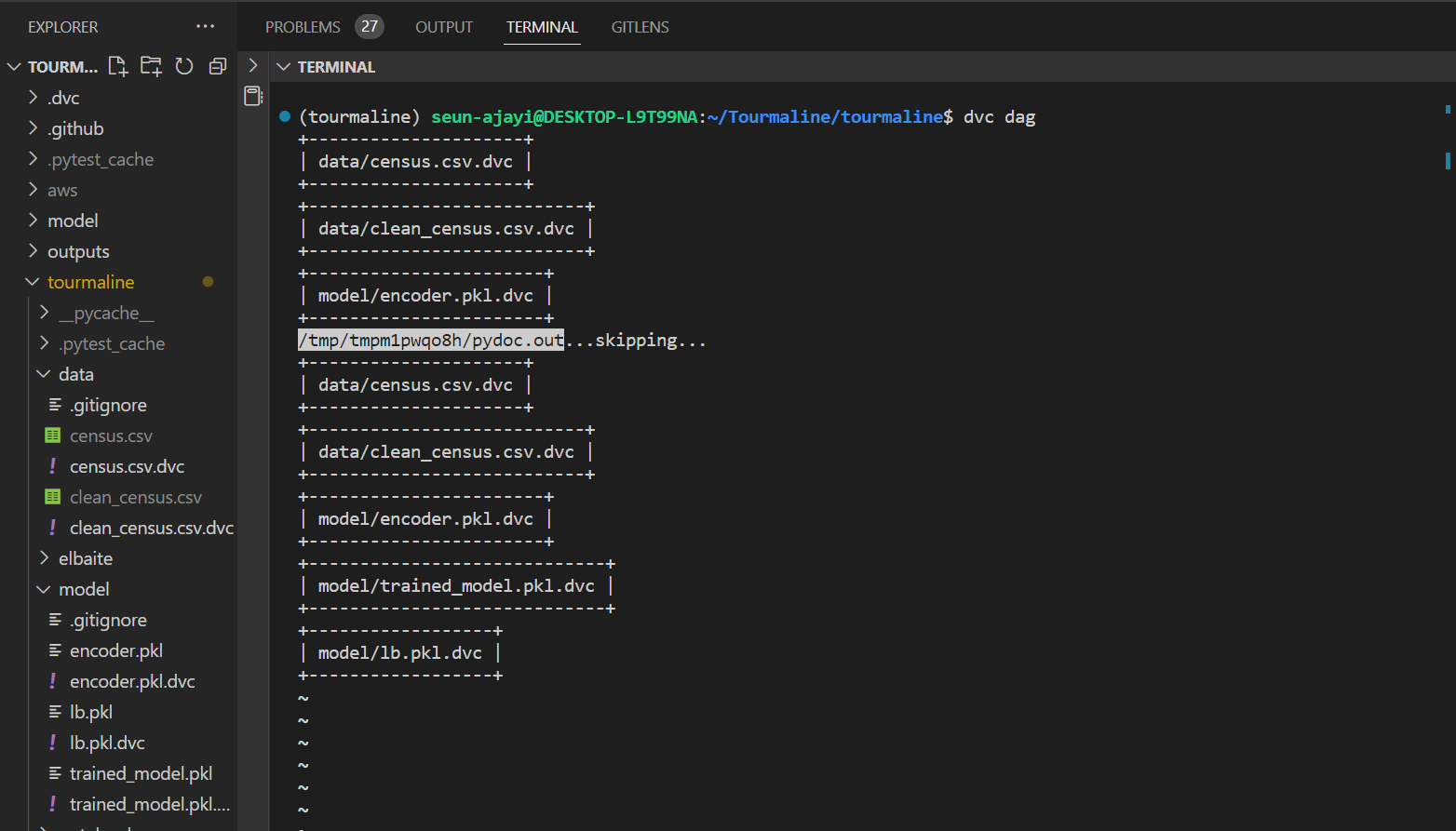Click the modified indicator dot on tourmaline
This screenshot has height=831, width=1456.
[x=208, y=282]
